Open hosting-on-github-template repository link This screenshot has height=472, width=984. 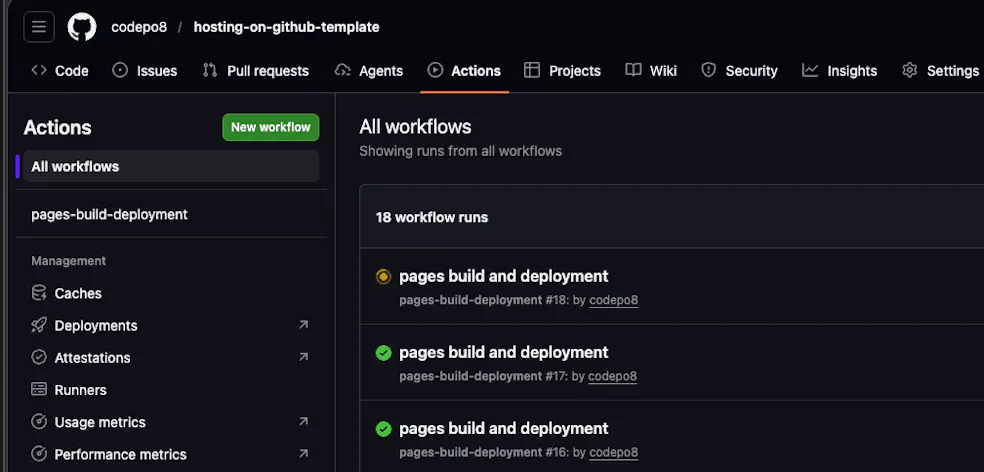click(286, 27)
